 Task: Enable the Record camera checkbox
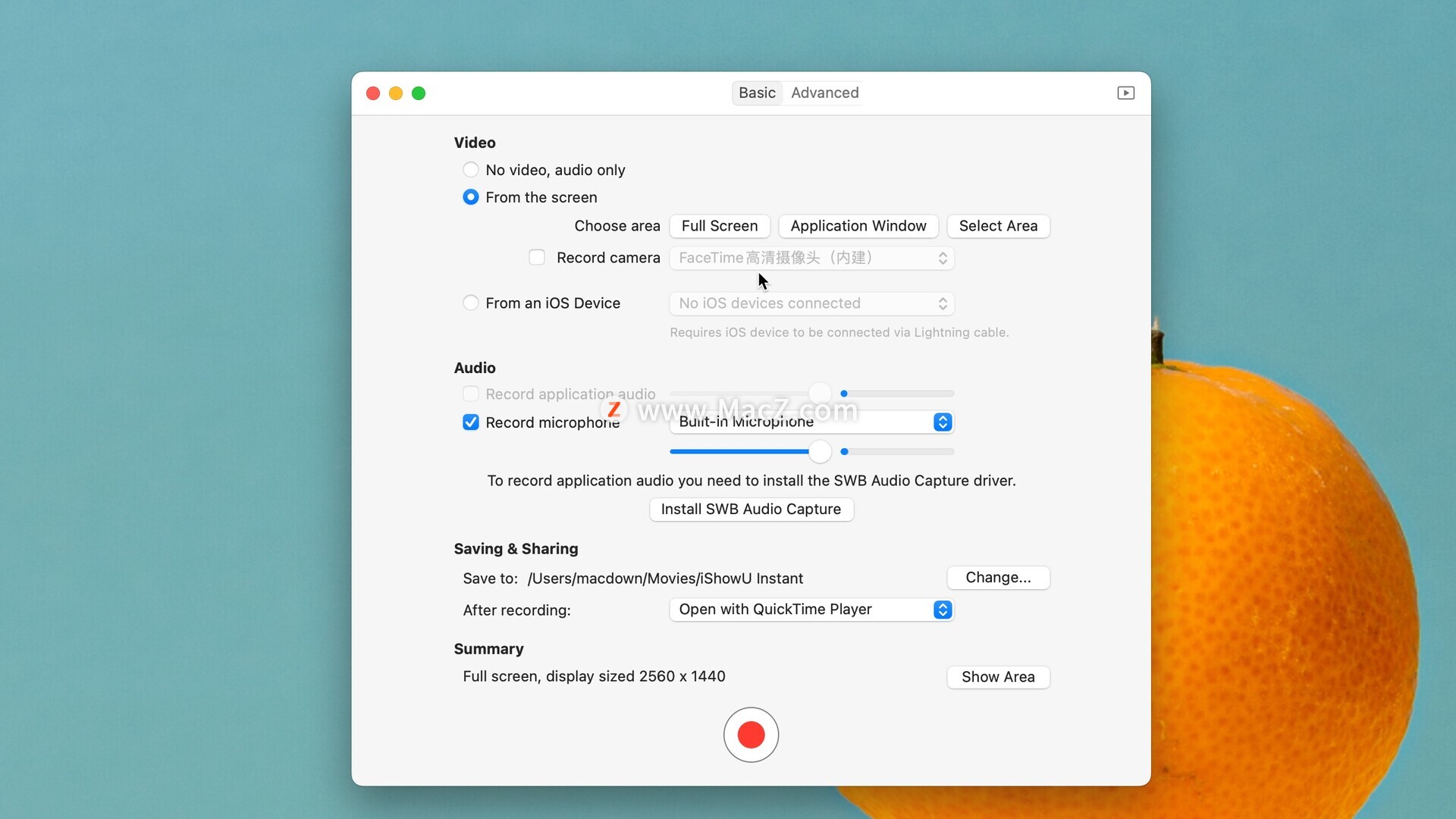coord(537,257)
